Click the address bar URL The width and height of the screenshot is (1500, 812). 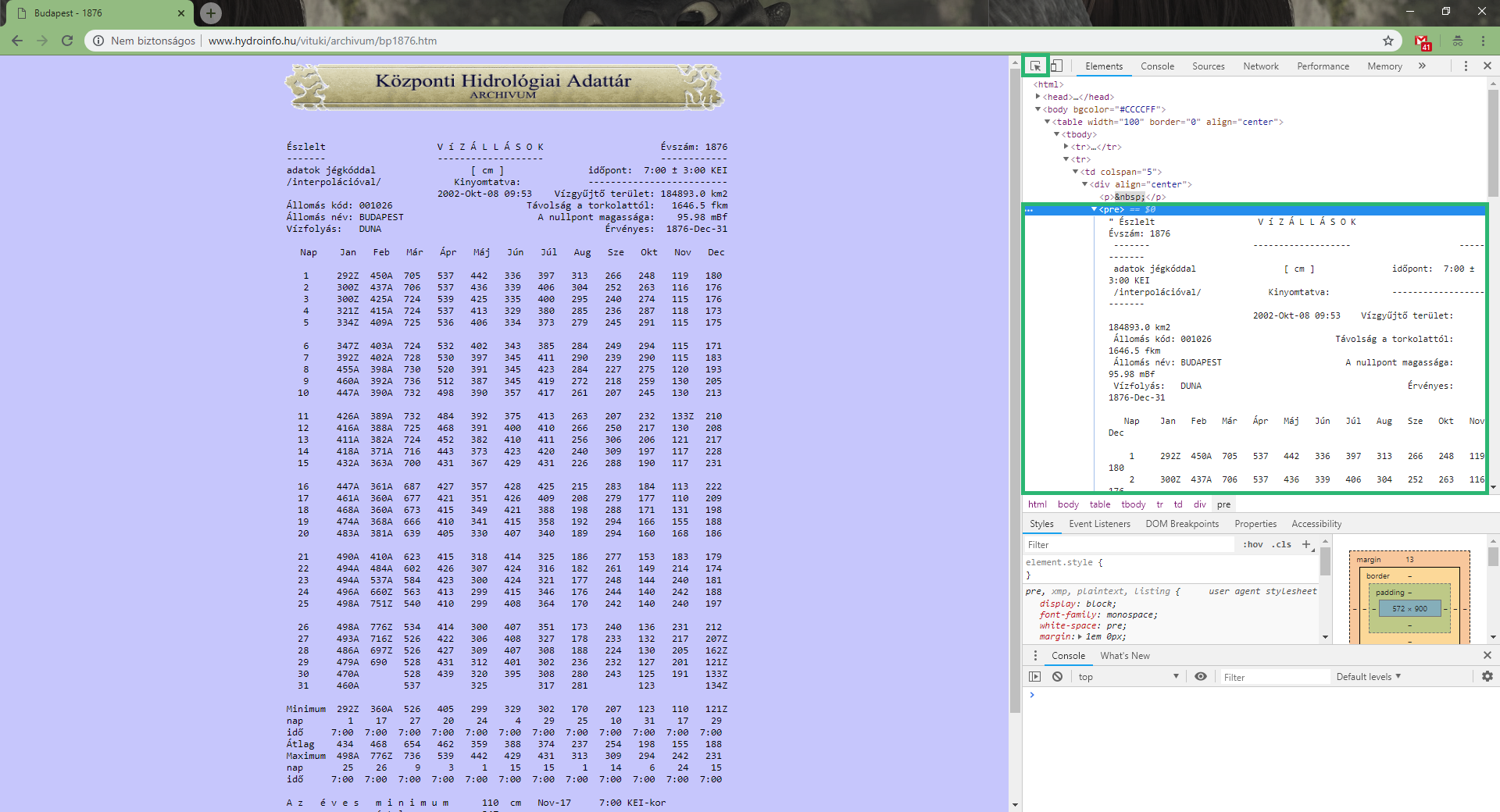[x=323, y=41]
